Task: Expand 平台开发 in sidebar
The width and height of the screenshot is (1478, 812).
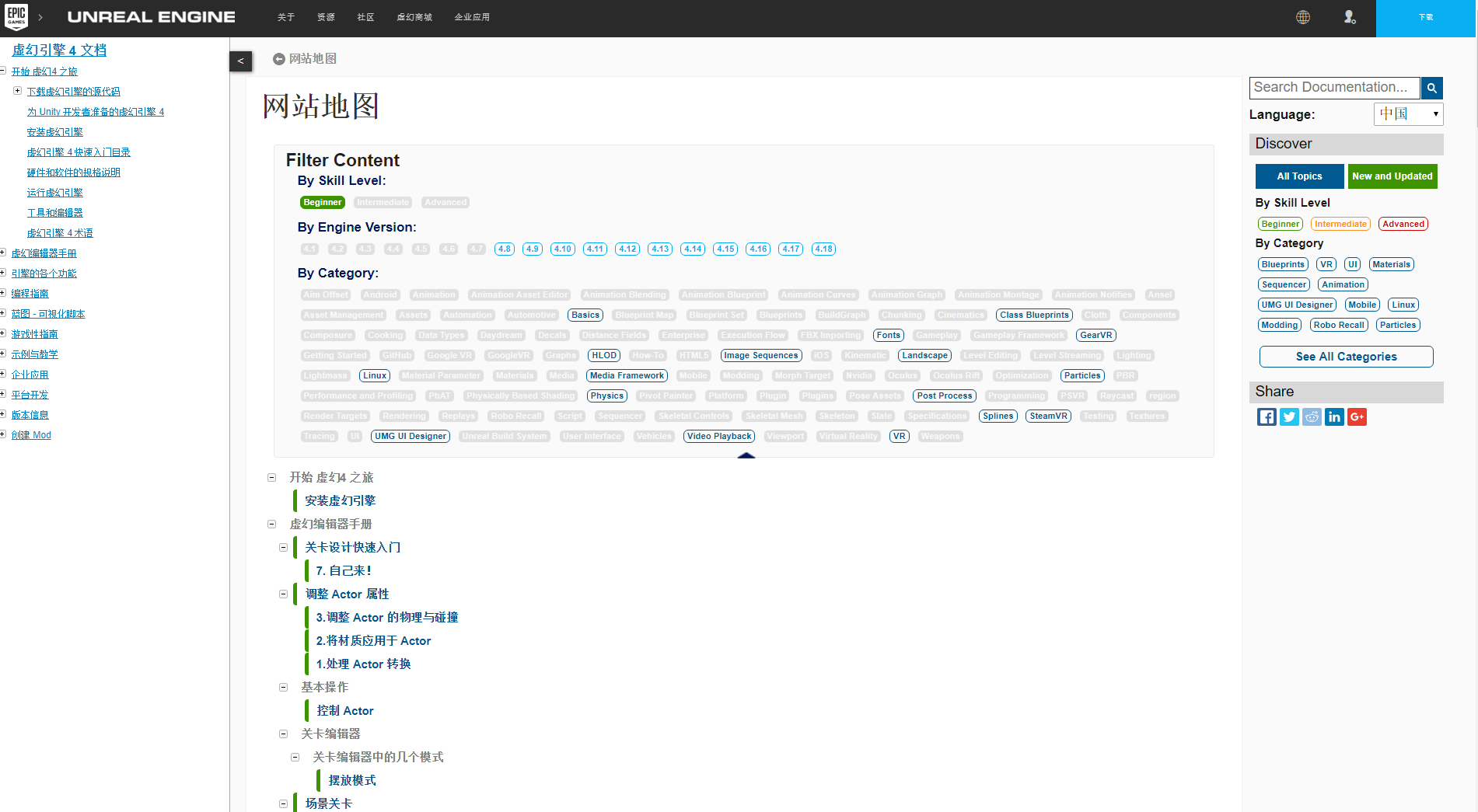Action: tap(2, 394)
